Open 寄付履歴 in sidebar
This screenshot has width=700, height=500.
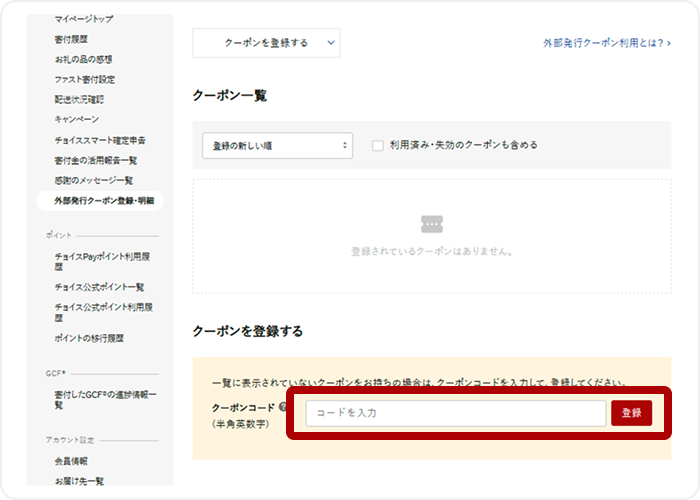pyautogui.click(x=71, y=39)
